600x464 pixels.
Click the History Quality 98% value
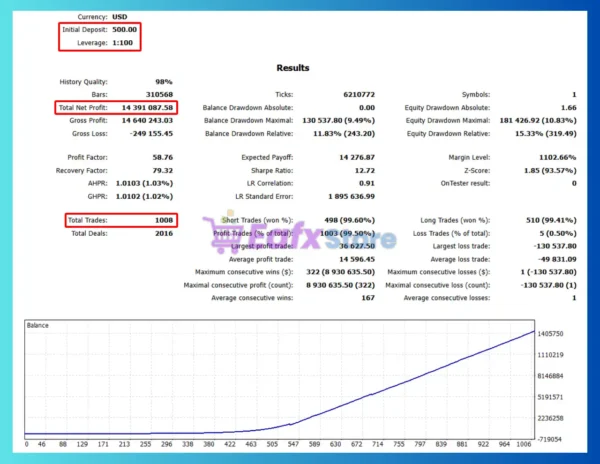click(x=164, y=81)
